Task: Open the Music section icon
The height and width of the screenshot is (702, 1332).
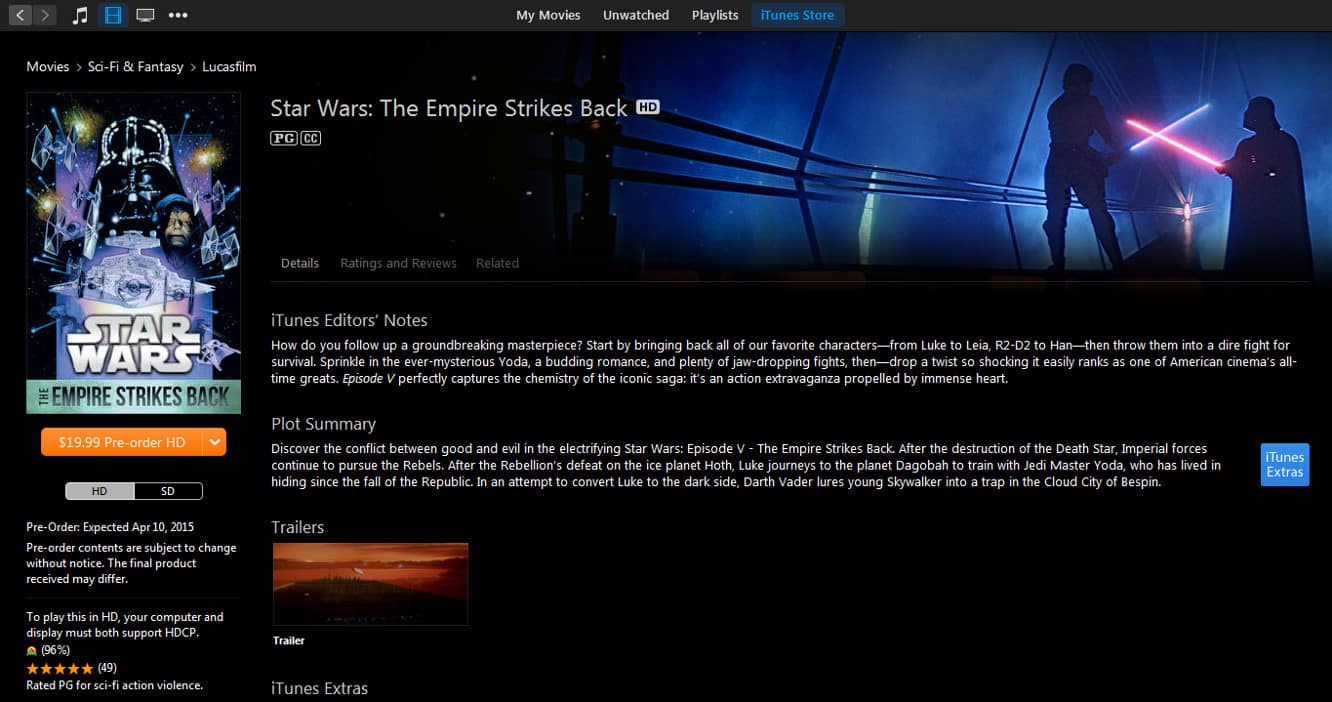Action: 80,15
